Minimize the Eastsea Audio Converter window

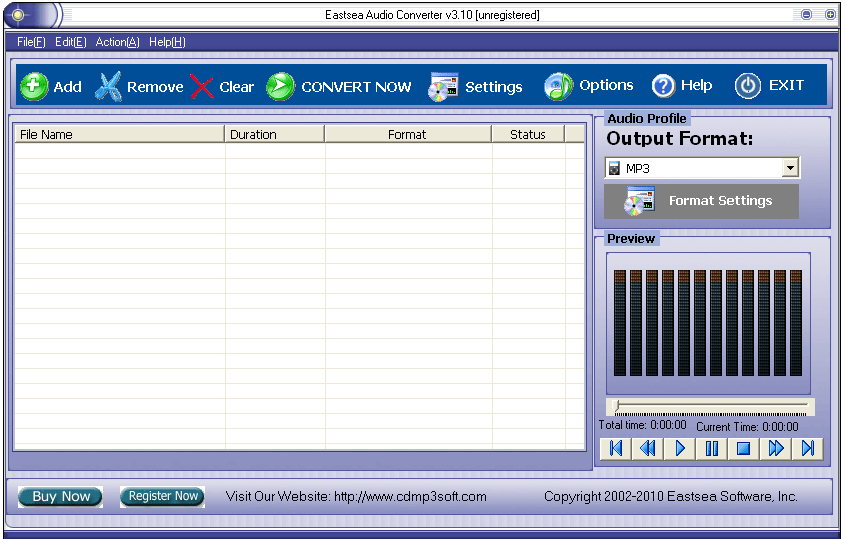[806, 15]
